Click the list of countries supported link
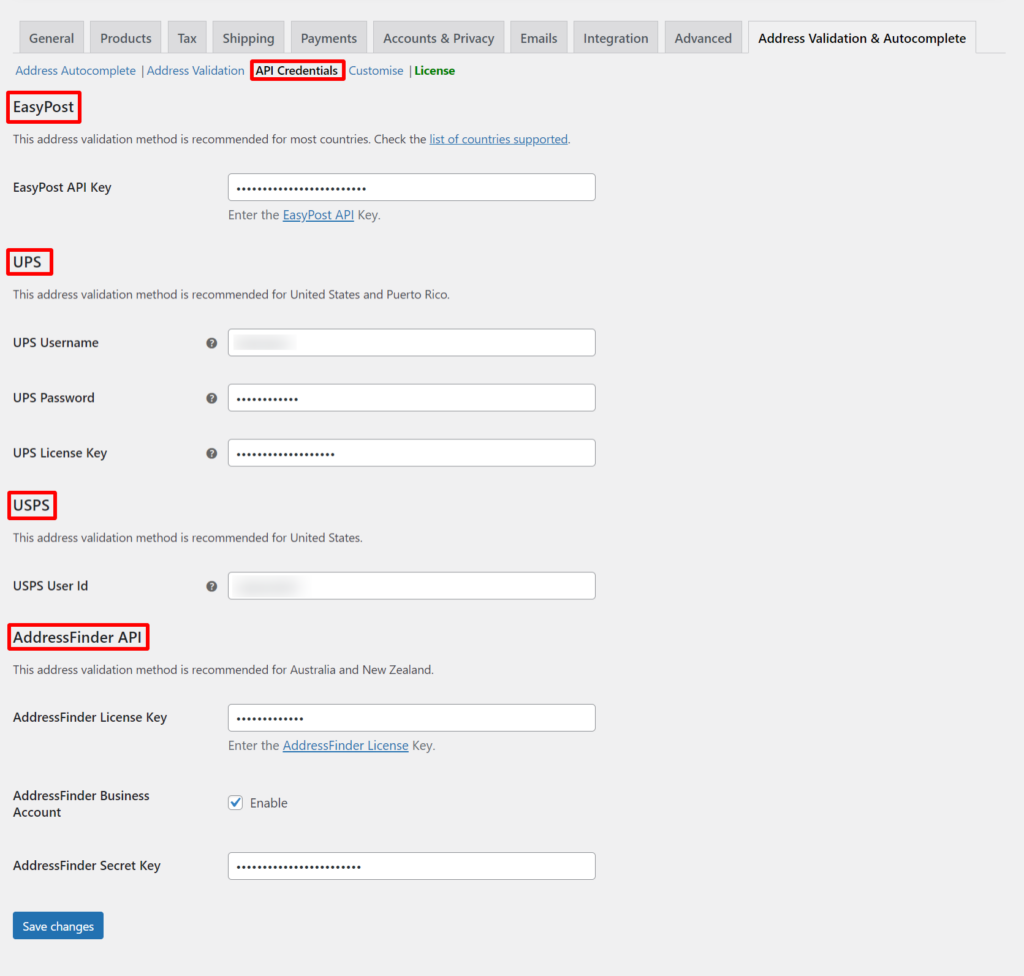The image size is (1024, 976). pos(498,139)
